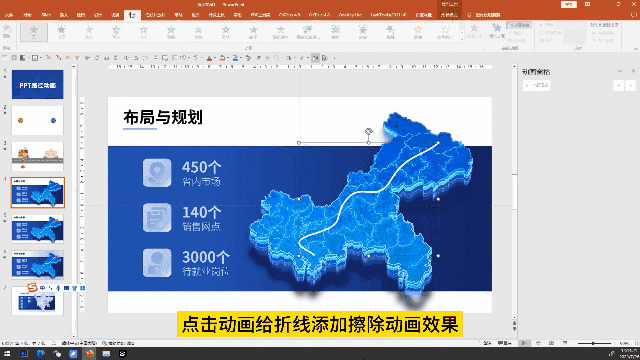
Task: Apply the Float In animation
Action: coord(143,32)
